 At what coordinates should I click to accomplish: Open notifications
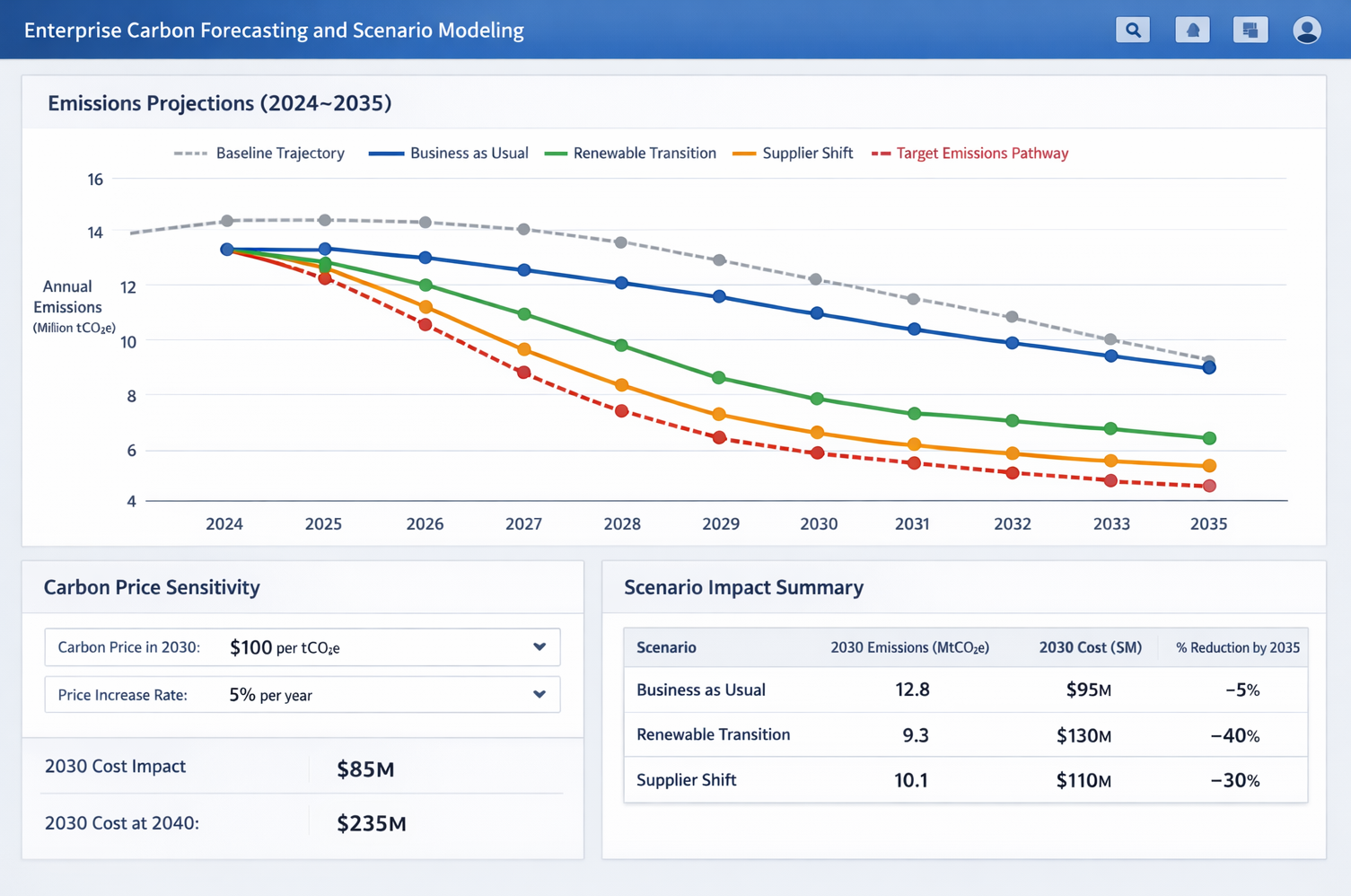coord(1191,29)
